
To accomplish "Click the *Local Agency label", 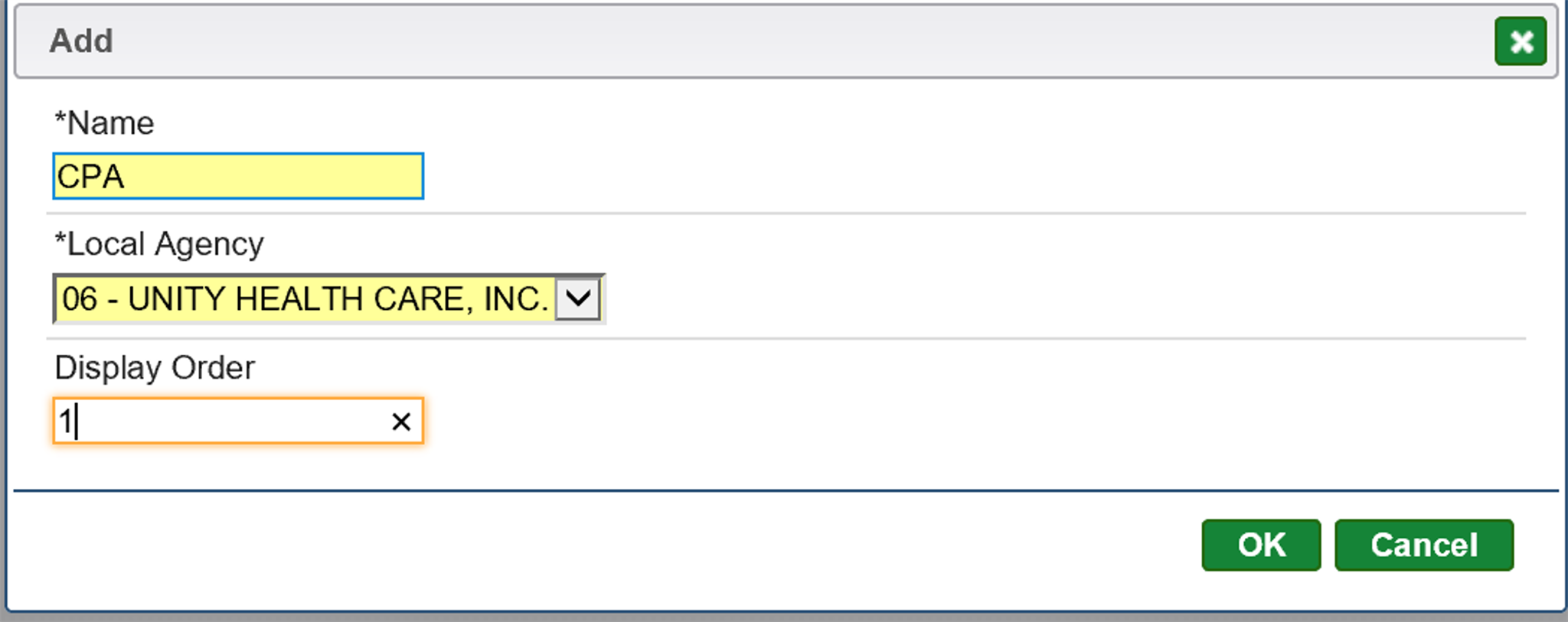I will [x=159, y=245].
